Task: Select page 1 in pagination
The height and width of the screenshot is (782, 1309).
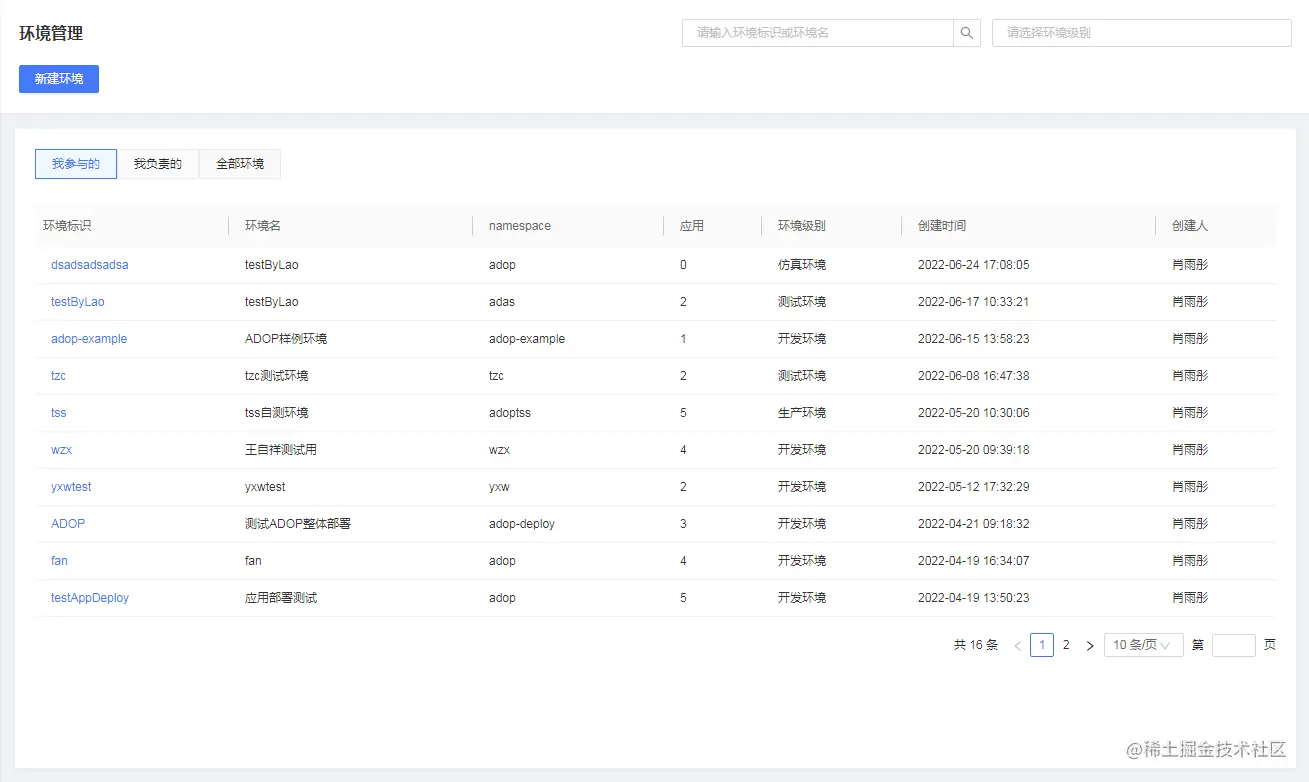Action: (x=1042, y=645)
